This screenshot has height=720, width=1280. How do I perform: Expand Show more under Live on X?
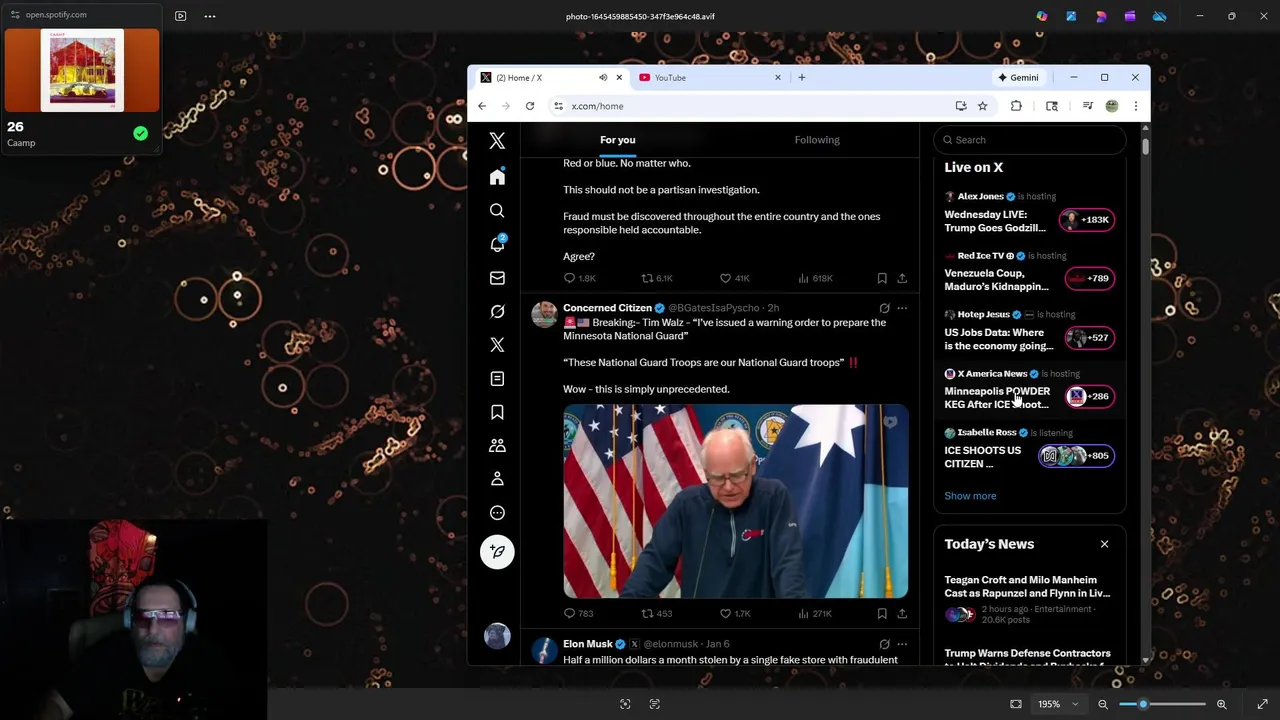(x=970, y=496)
